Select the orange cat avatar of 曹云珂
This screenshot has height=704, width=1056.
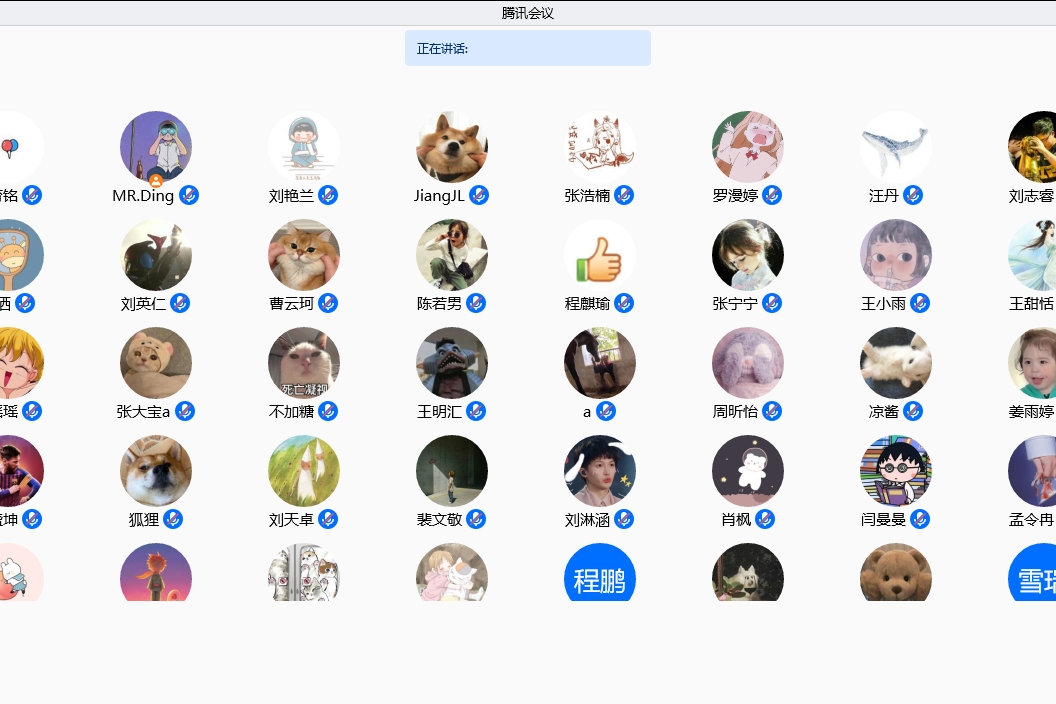point(304,255)
